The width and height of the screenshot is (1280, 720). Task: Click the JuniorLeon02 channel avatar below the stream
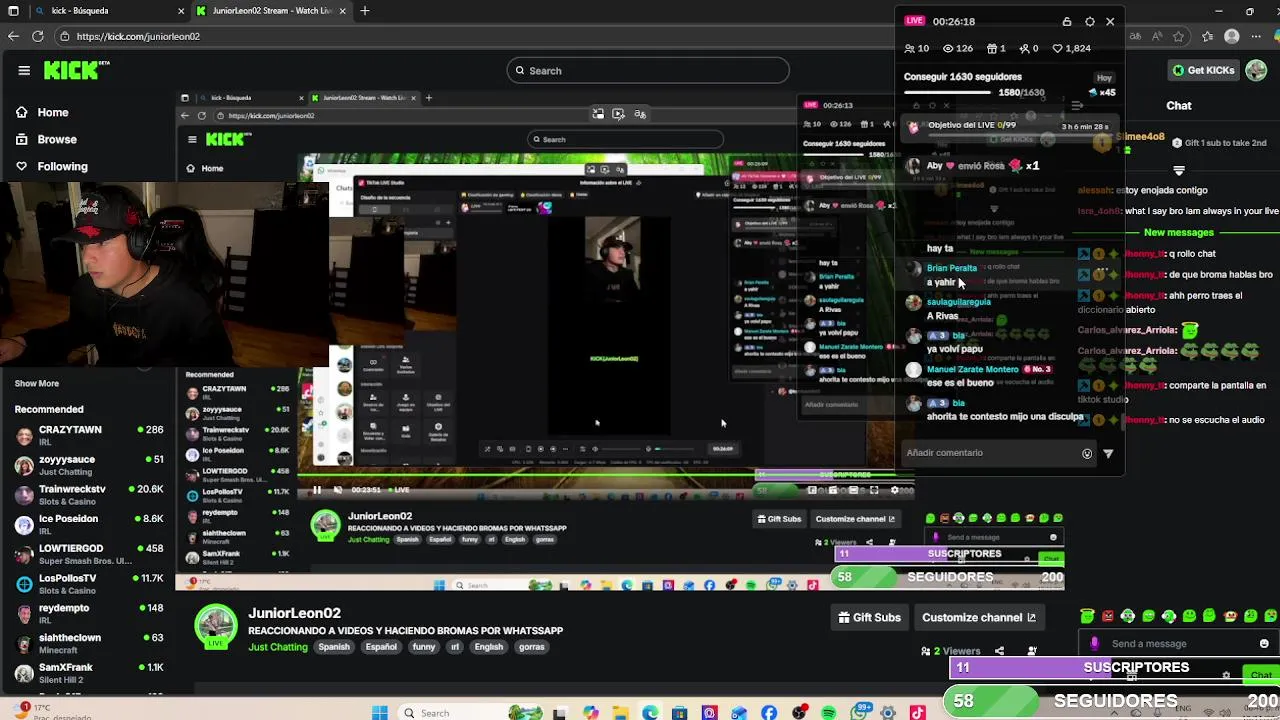click(x=215, y=627)
